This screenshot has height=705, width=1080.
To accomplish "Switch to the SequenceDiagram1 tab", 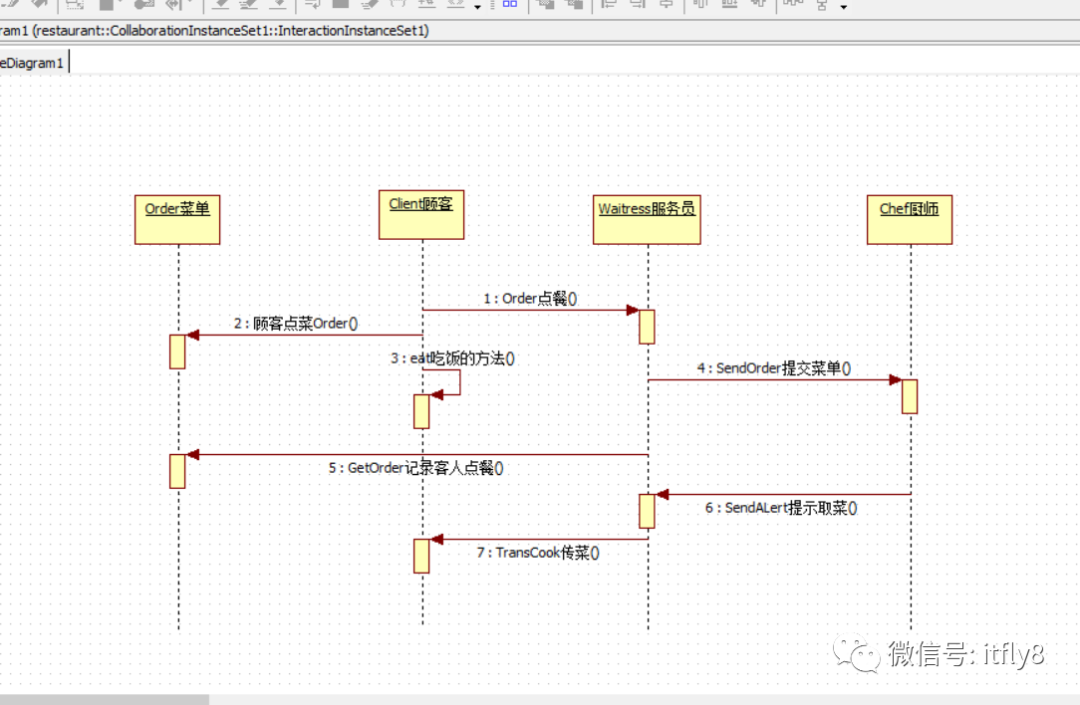I will [x=34, y=63].
